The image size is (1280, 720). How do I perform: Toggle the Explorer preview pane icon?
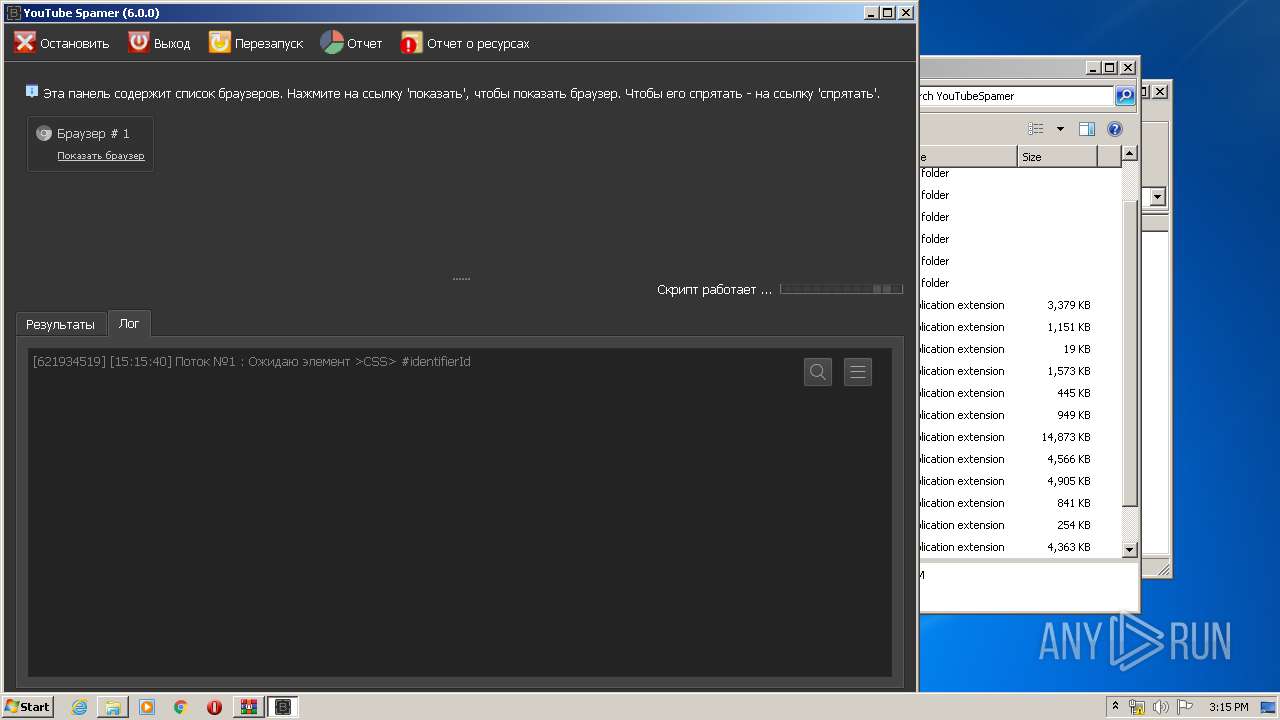pos(1087,129)
